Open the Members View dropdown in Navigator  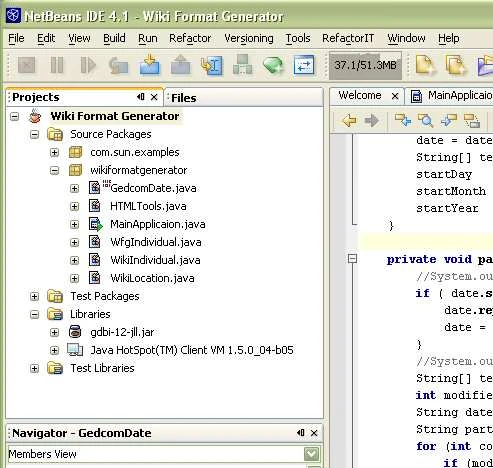coord(312,454)
